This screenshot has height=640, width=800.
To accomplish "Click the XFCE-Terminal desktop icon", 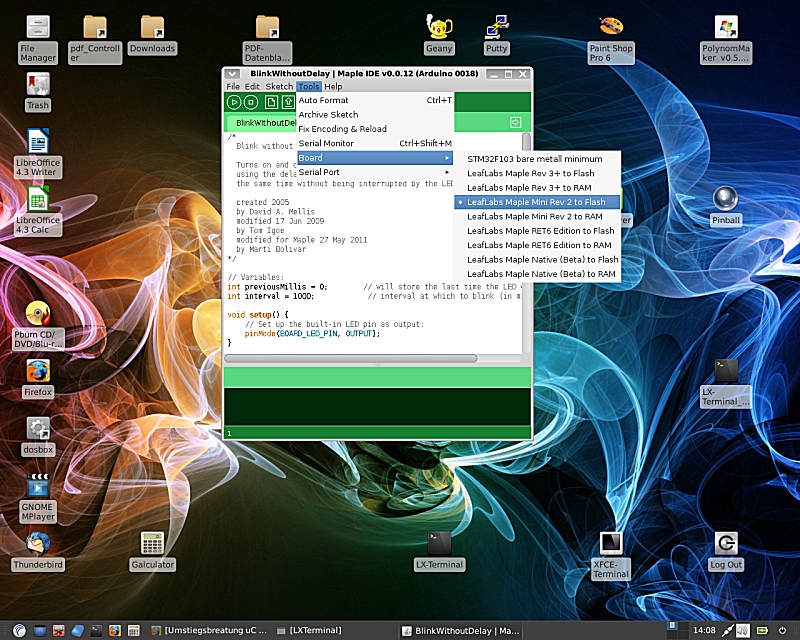I will click(x=611, y=556).
